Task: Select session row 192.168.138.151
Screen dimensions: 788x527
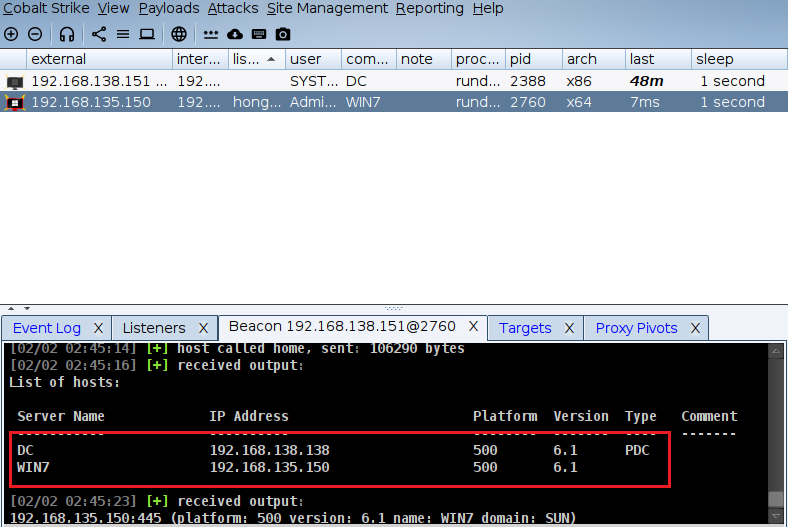Action: (394, 81)
